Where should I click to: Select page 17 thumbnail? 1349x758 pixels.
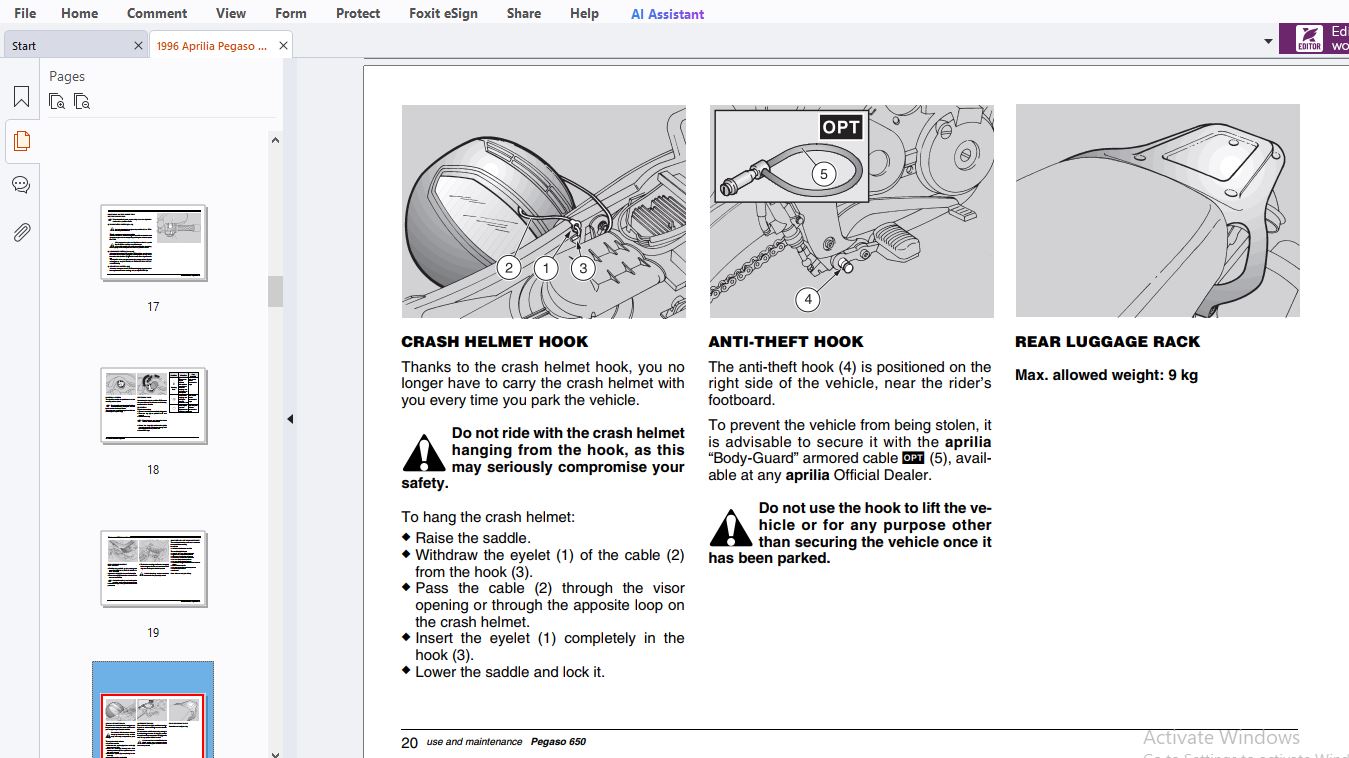tap(153, 243)
